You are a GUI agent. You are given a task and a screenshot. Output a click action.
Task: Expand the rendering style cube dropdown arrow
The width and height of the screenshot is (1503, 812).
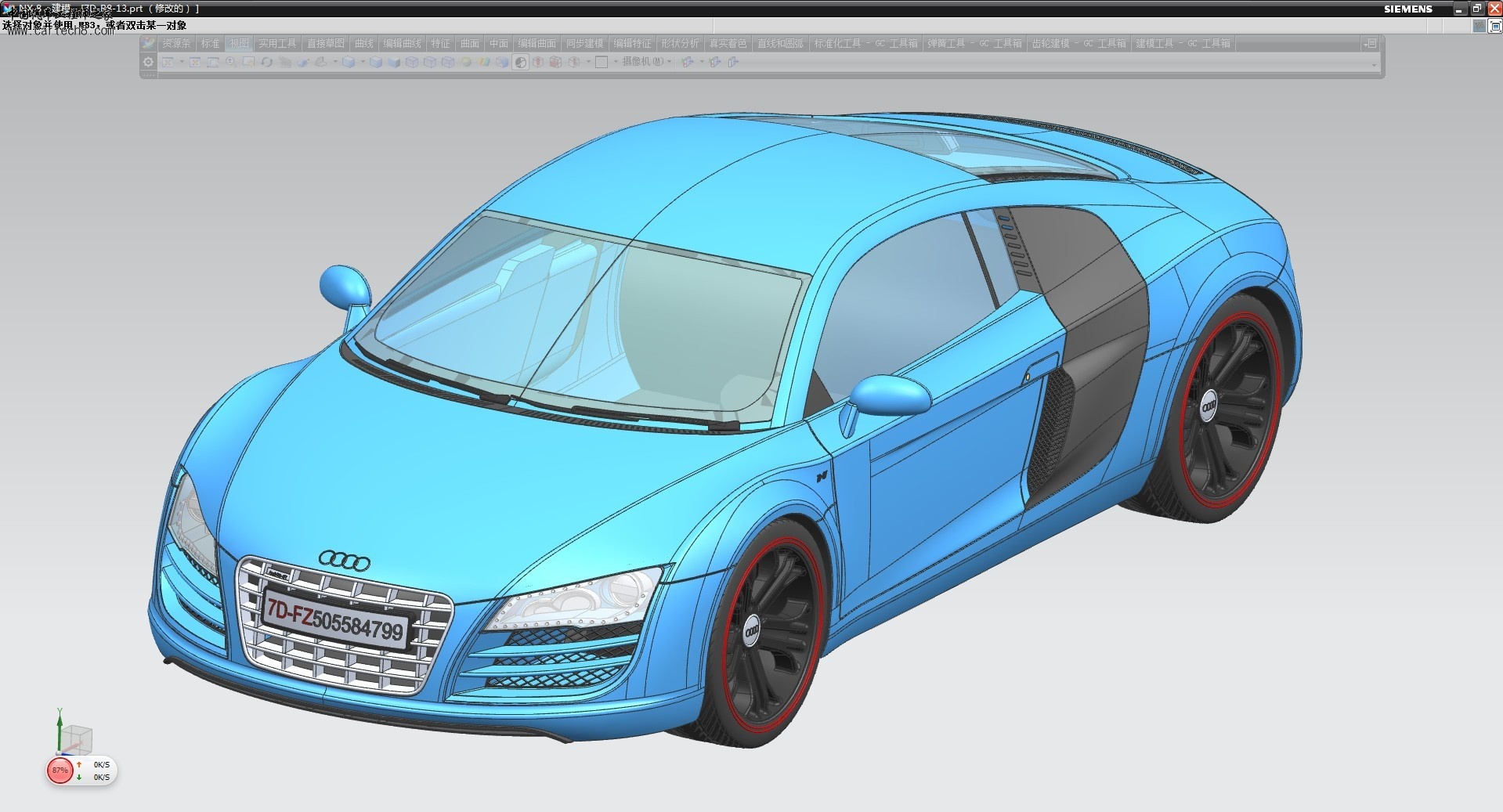coord(363,62)
